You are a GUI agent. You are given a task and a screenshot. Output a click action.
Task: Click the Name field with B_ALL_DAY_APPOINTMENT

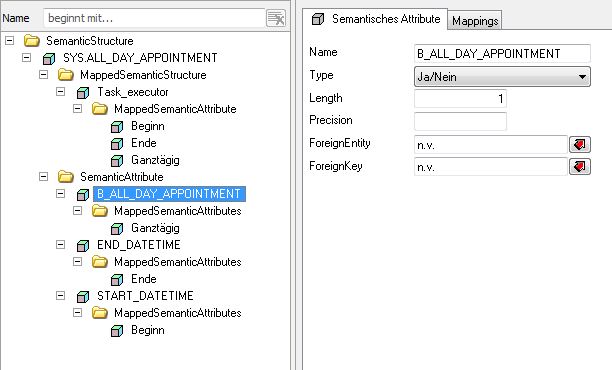[x=502, y=53]
